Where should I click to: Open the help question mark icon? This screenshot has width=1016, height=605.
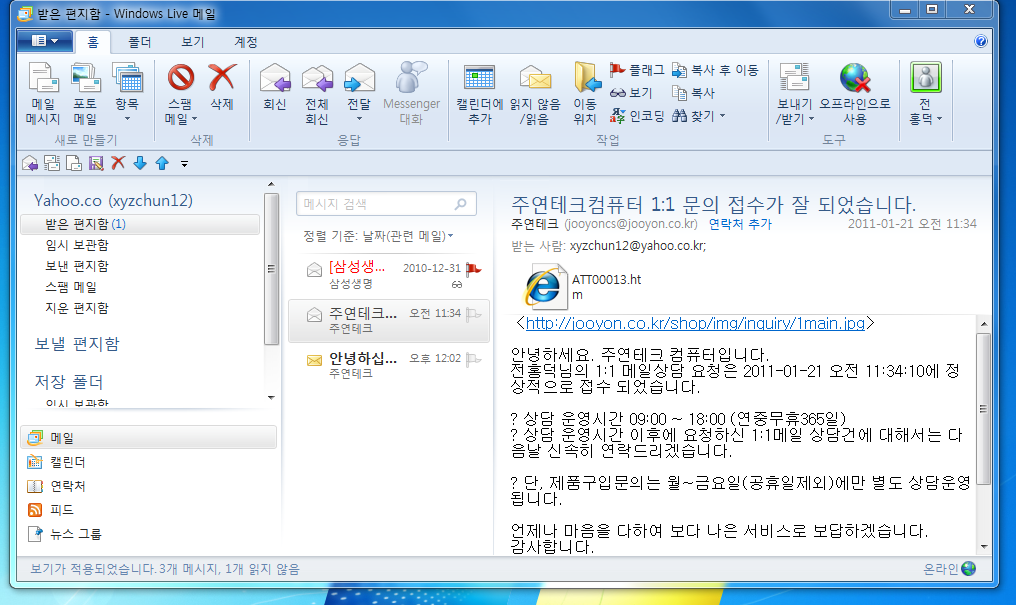point(980,41)
